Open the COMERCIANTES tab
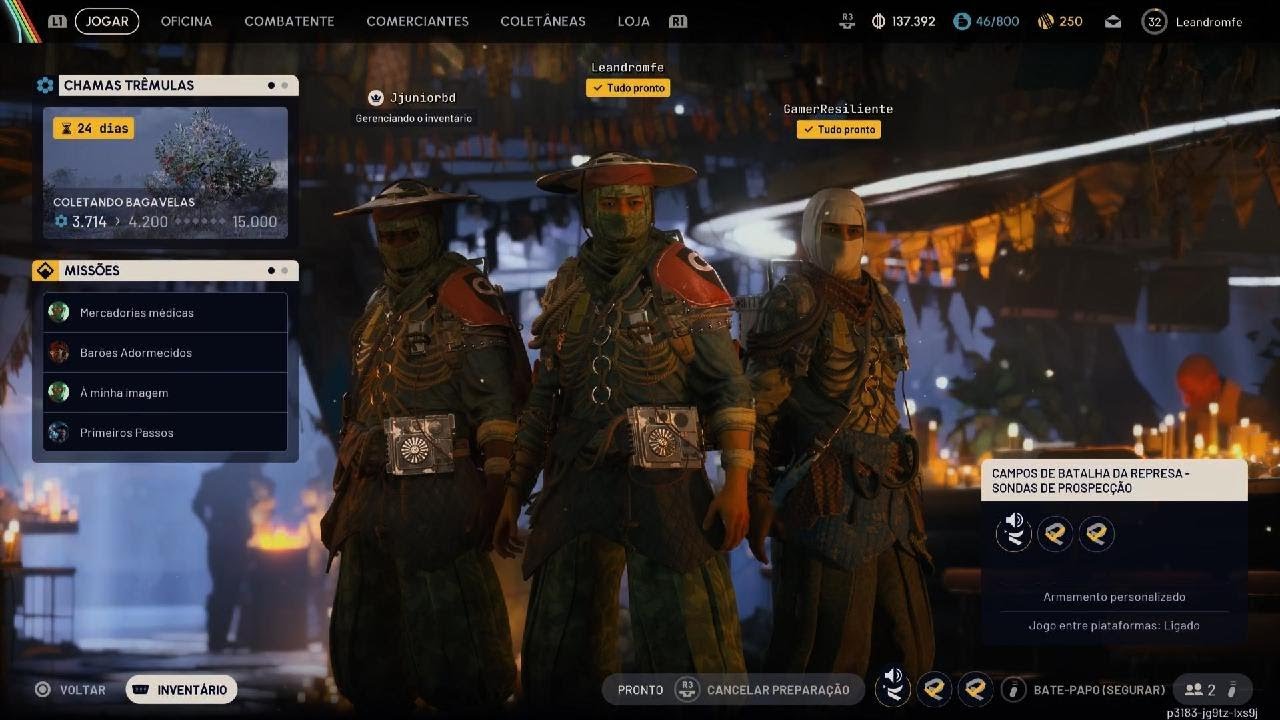The image size is (1280, 720). (x=417, y=21)
